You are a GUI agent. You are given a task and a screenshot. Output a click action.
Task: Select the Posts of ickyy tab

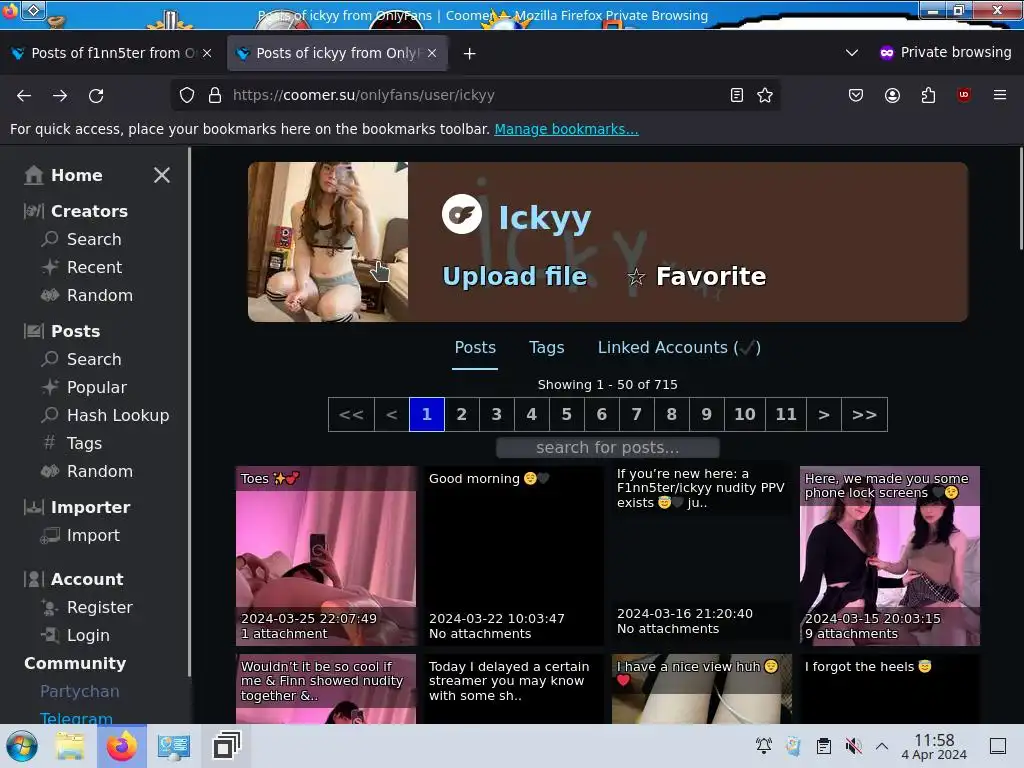click(x=337, y=53)
